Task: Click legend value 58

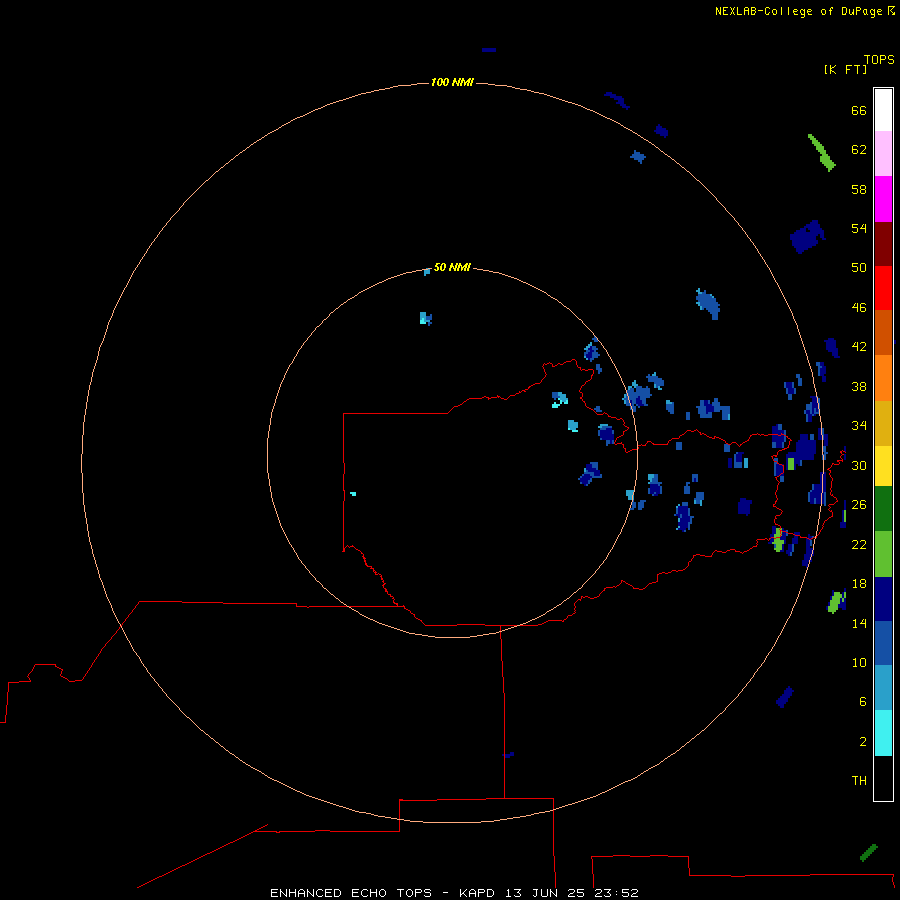Action: coord(859,189)
